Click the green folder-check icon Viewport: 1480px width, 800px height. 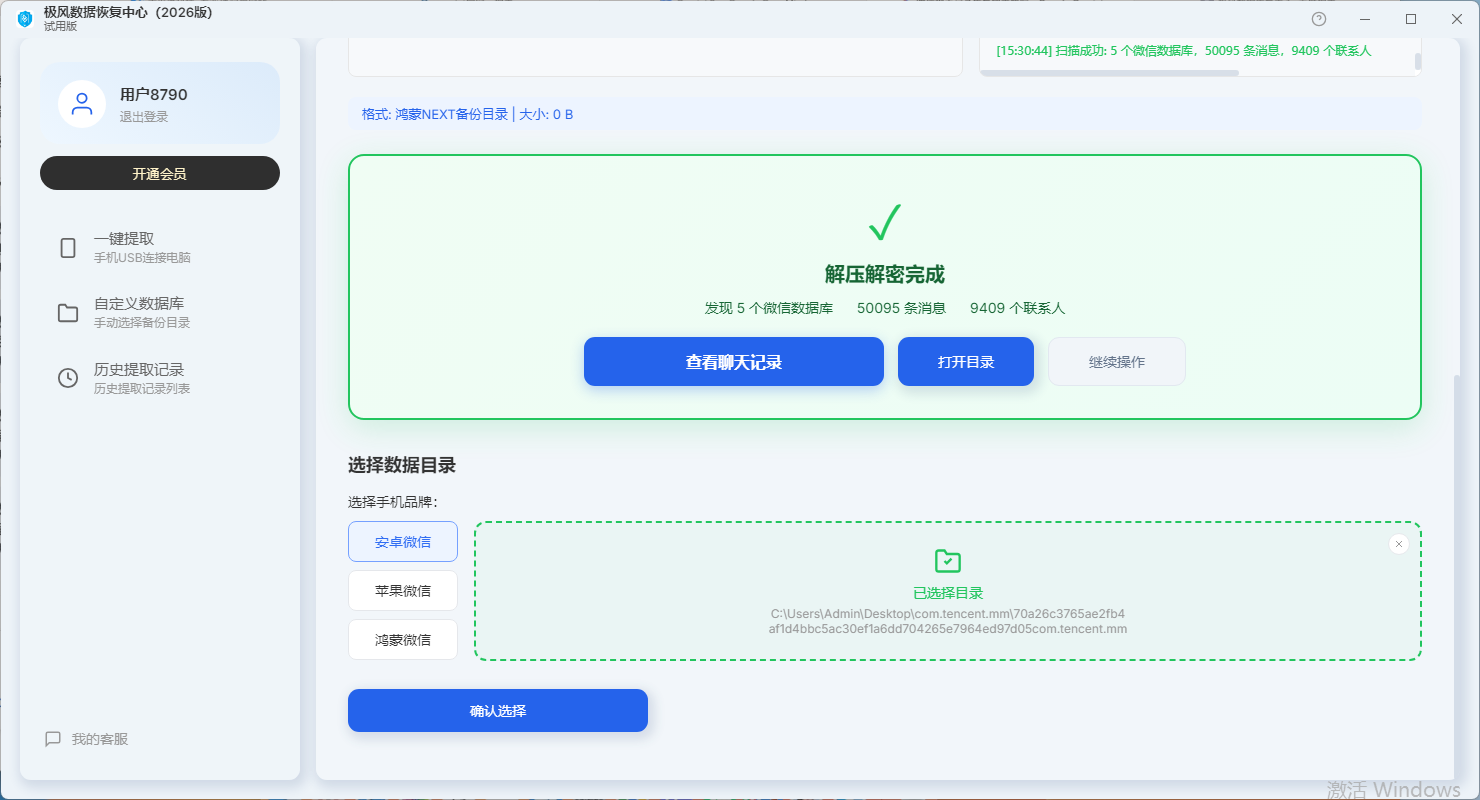pos(947,561)
